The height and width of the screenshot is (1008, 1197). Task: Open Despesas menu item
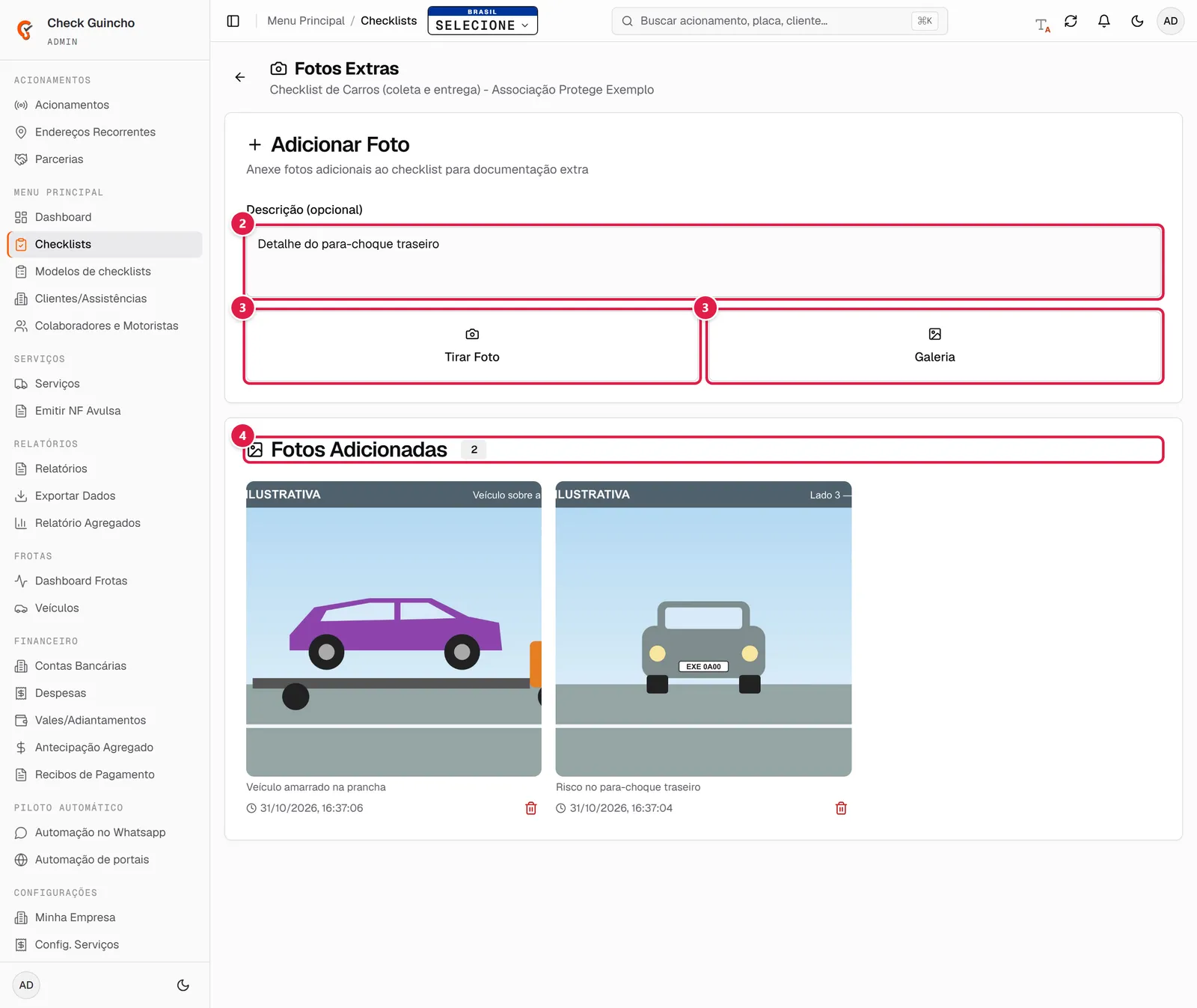(x=105, y=693)
